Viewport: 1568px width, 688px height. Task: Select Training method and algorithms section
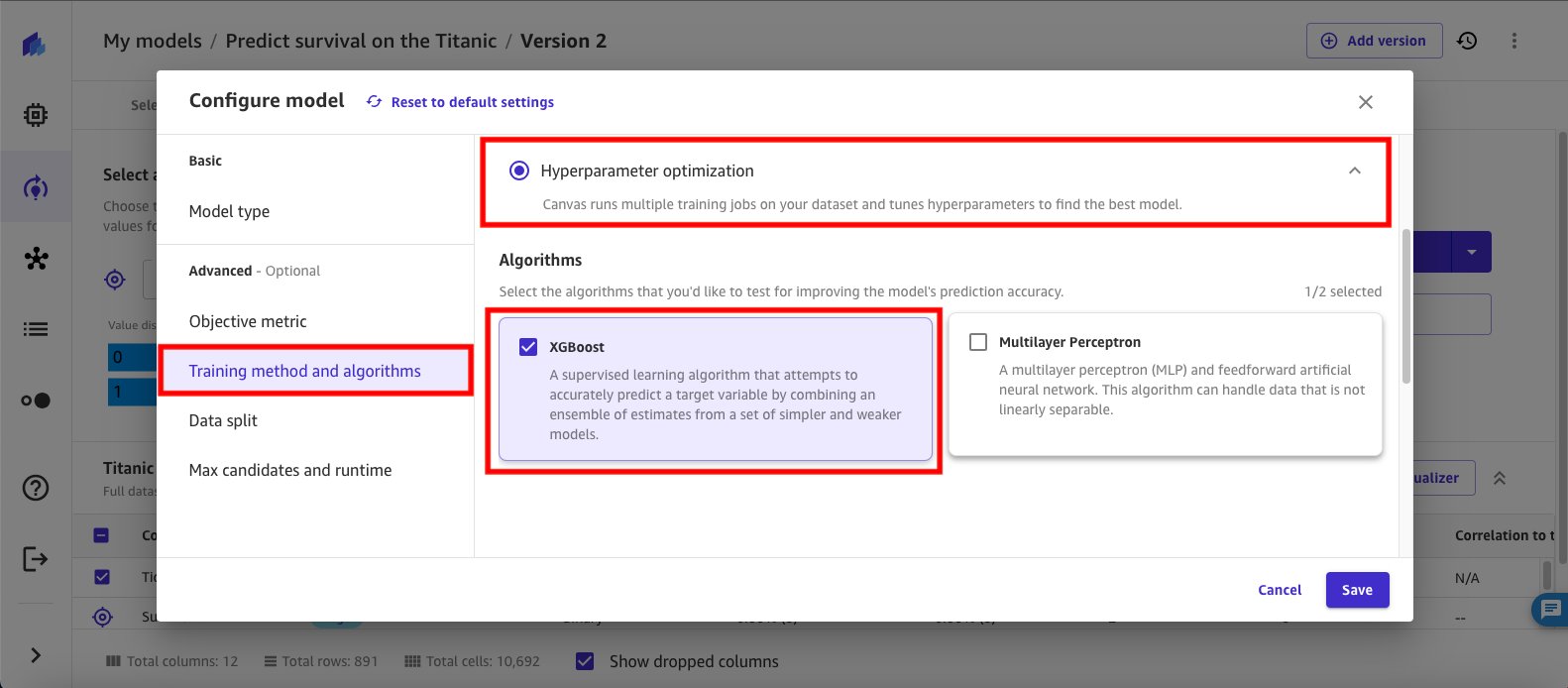click(x=315, y=371)
